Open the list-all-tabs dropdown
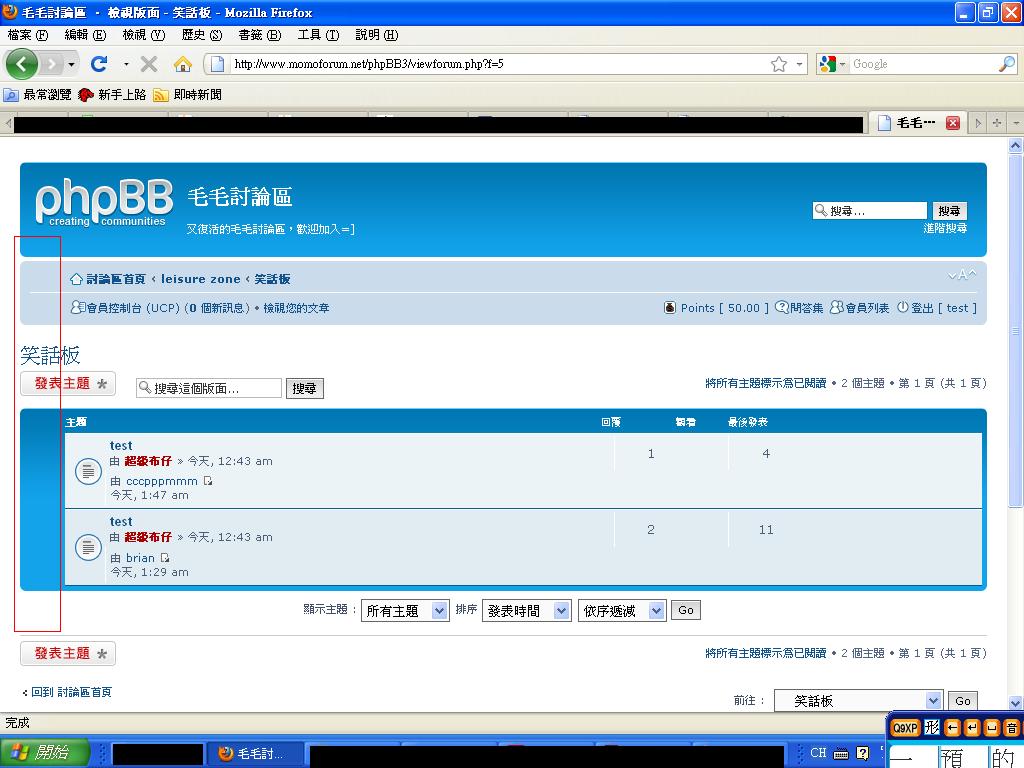Screen dimensions: 1024x768 1016,123
